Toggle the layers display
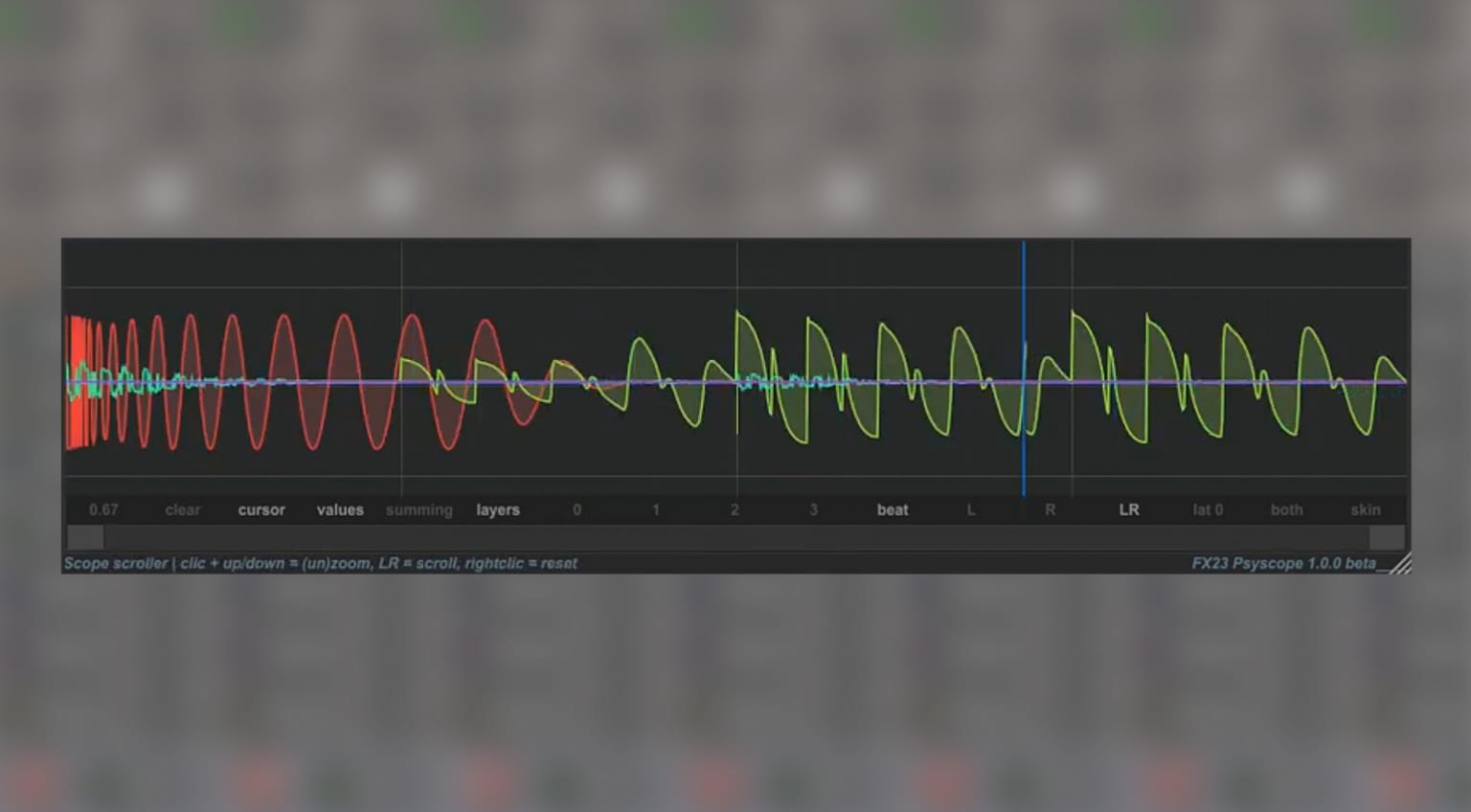Screen dimensions: 1471x812 click(x=497, y=509)
